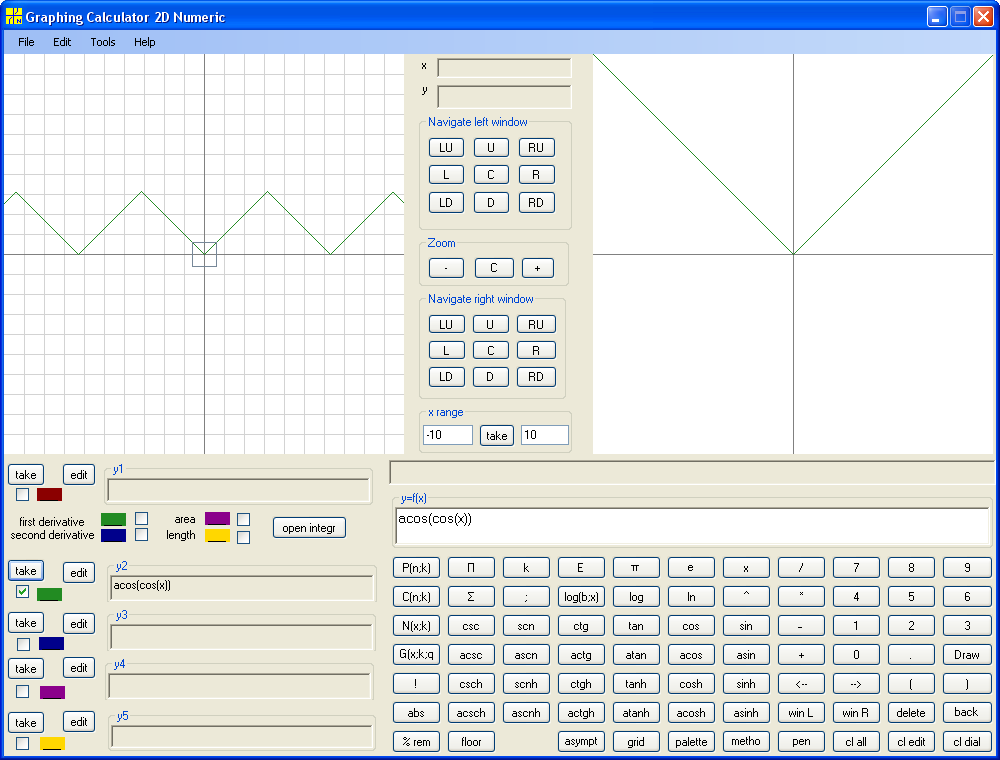The width and height of the screenshot is (1000, 760).
Task: Click the purple area color swatch
Action: point(217,518)
